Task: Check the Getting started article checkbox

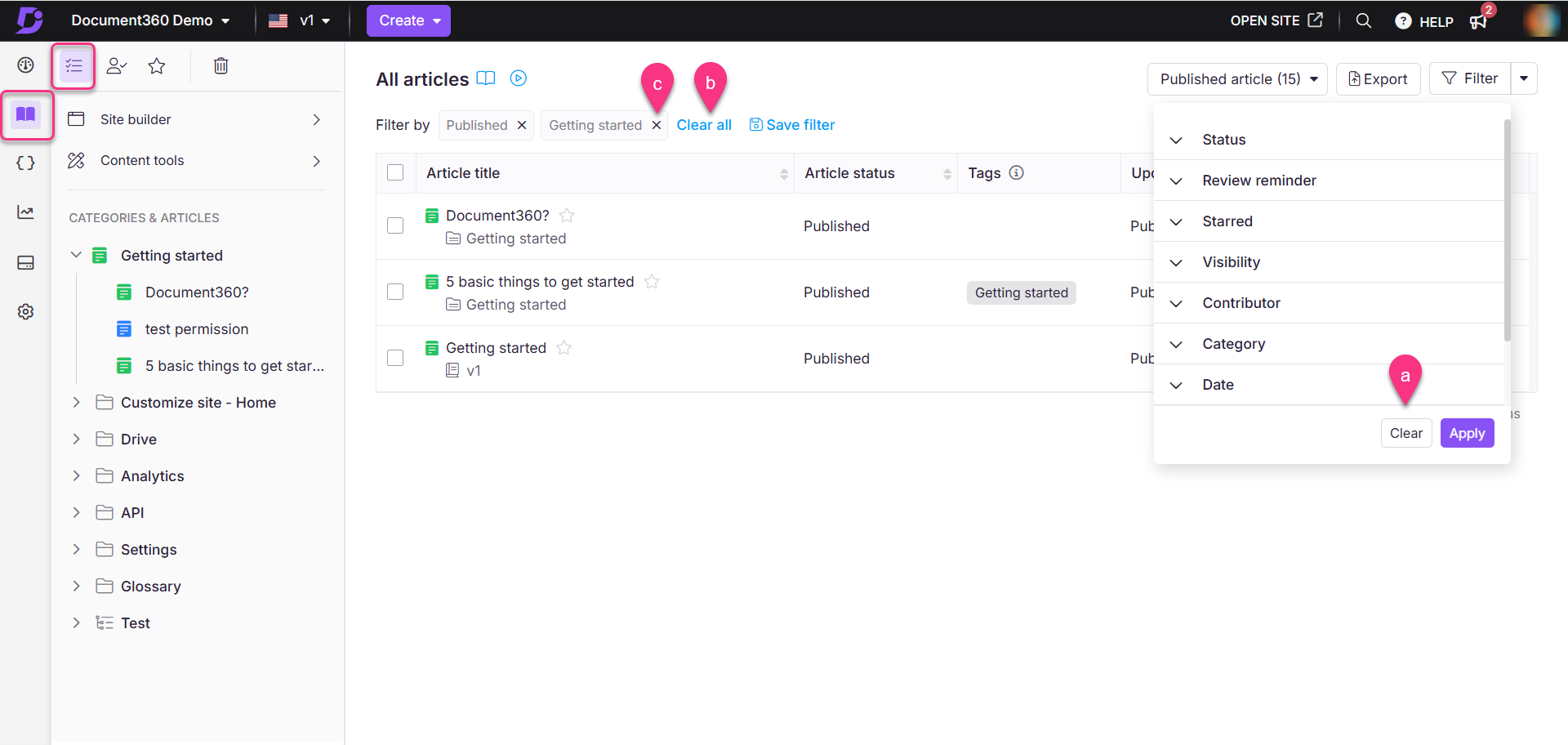Action: point(395,358)
